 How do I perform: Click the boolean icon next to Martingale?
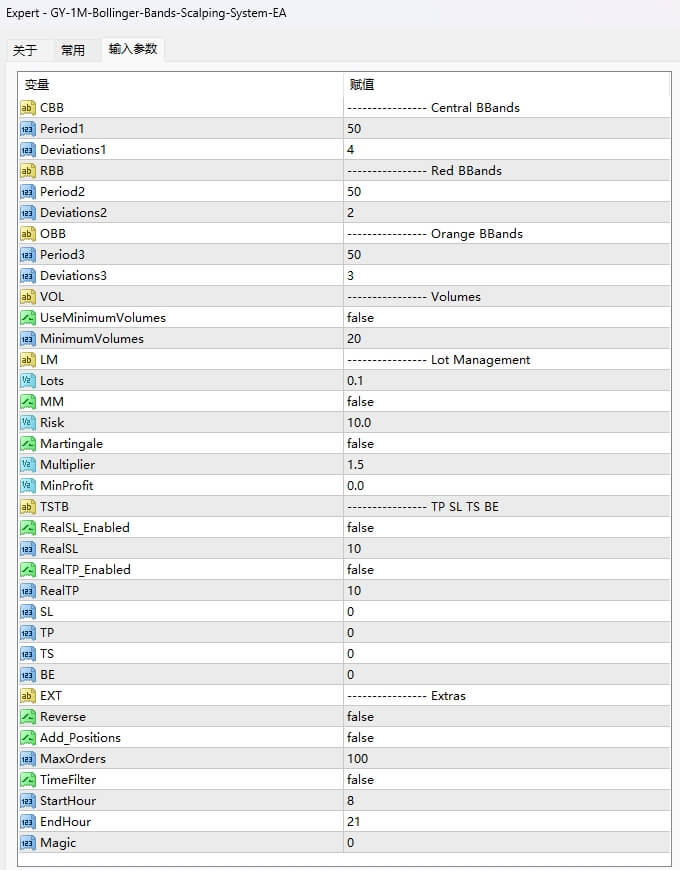(x=28, y=443)
